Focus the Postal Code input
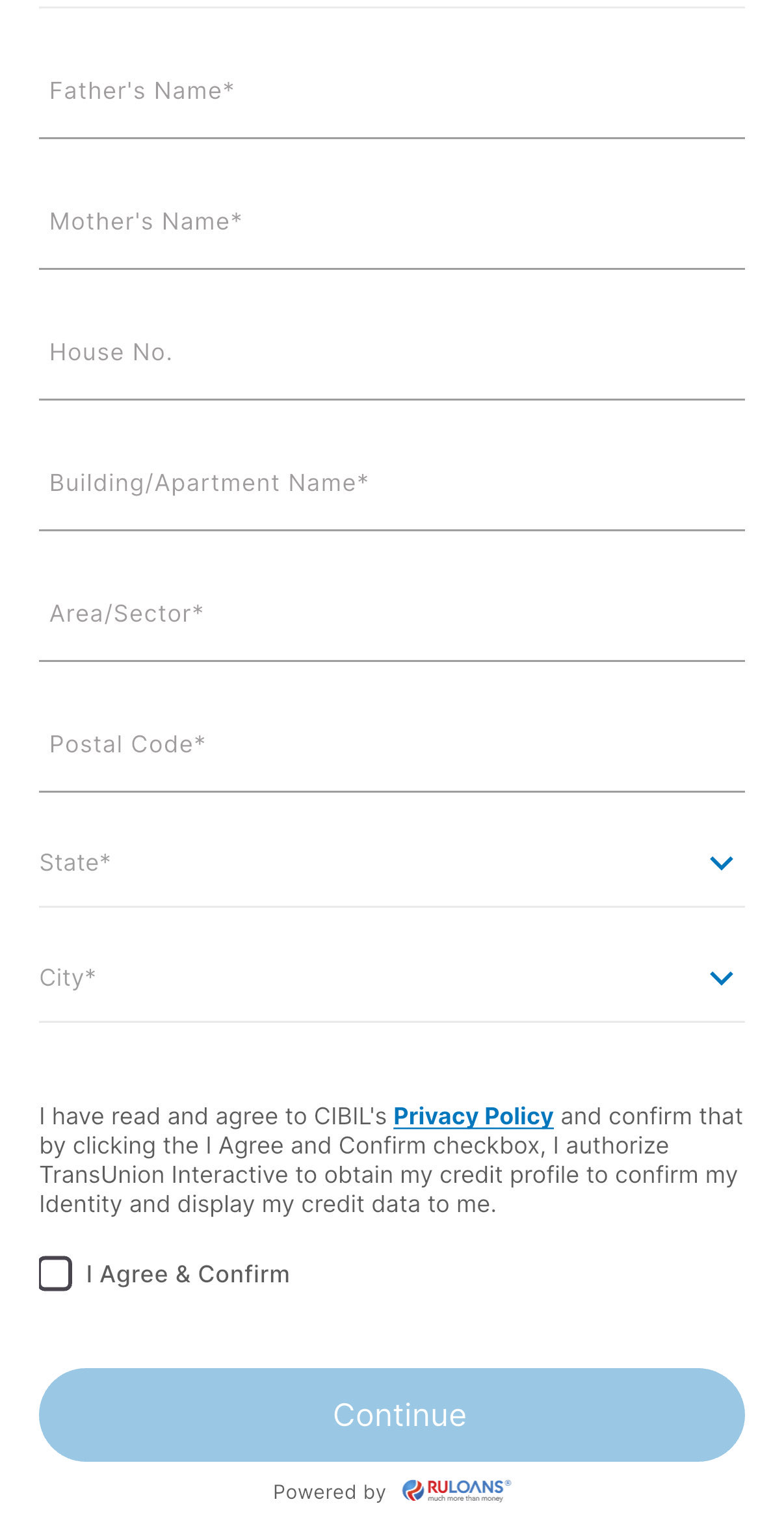 click(x=390, y=745)
